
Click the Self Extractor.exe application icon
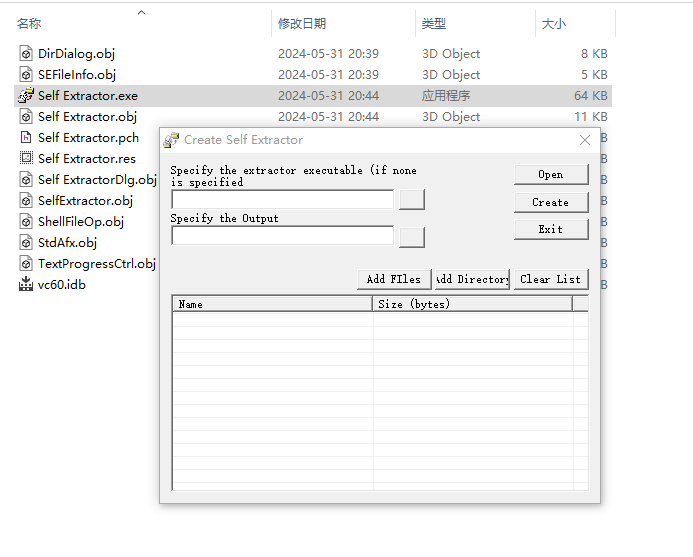26,95
